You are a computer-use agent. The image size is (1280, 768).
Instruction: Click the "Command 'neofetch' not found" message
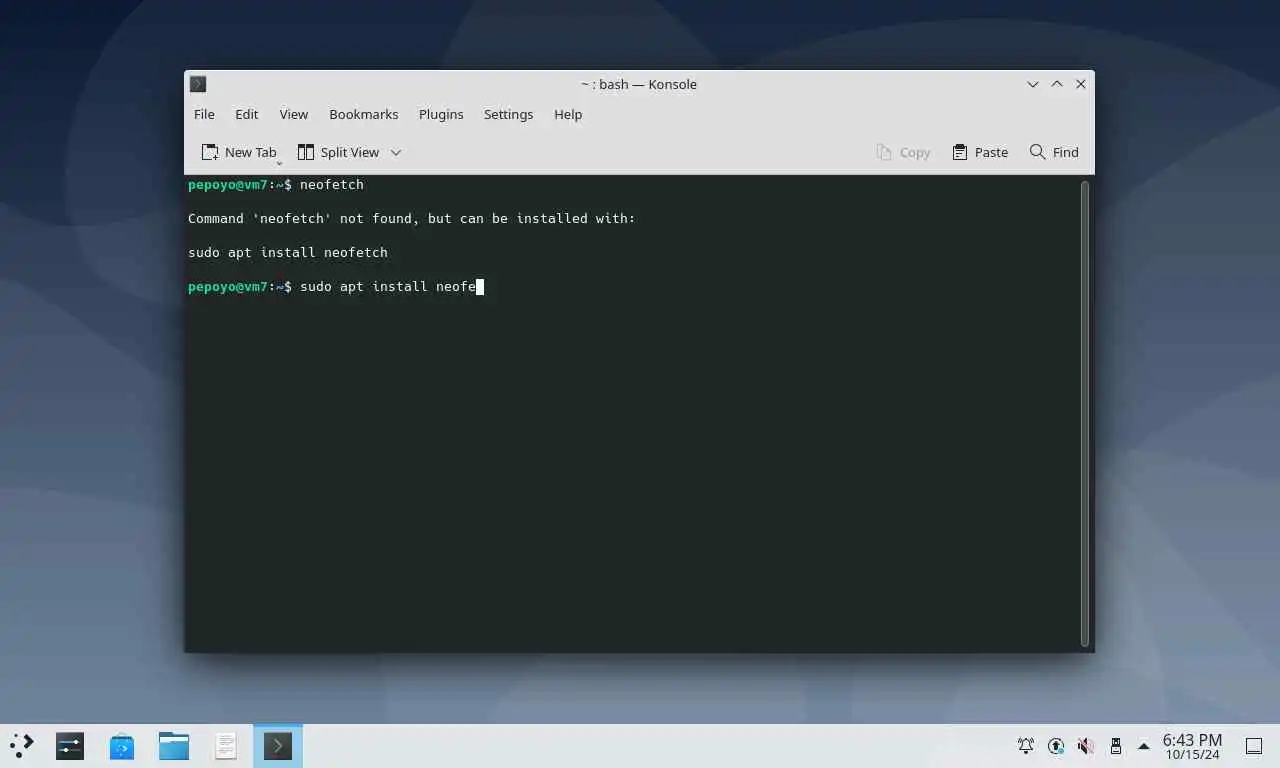point(412,218)
